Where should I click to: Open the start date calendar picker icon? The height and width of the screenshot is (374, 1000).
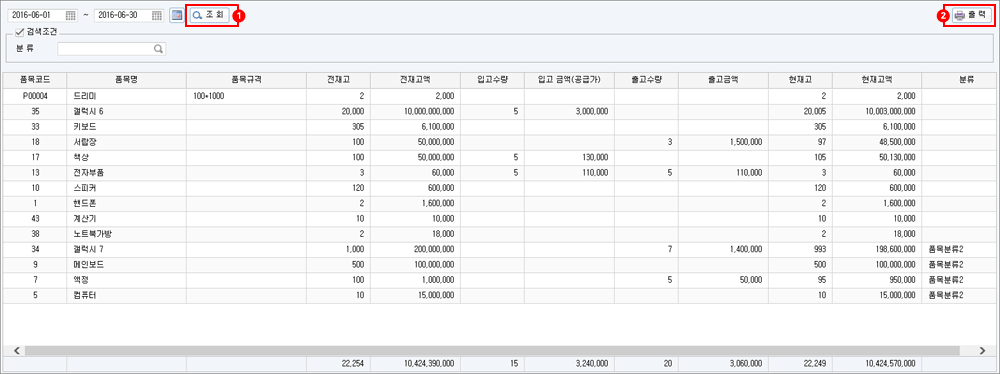(x=71, y=15)
